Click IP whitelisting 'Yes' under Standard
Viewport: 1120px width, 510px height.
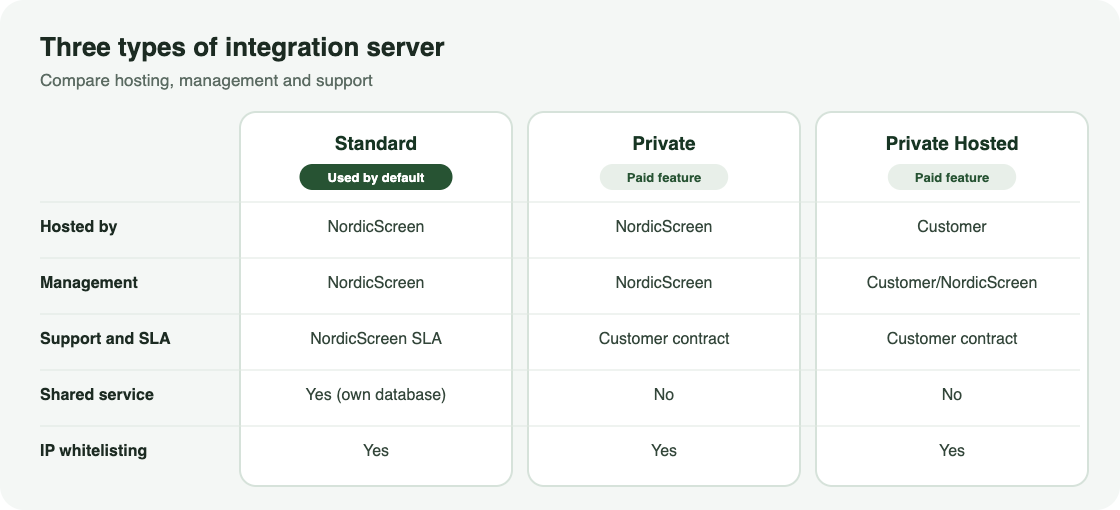tap(376, 450)
